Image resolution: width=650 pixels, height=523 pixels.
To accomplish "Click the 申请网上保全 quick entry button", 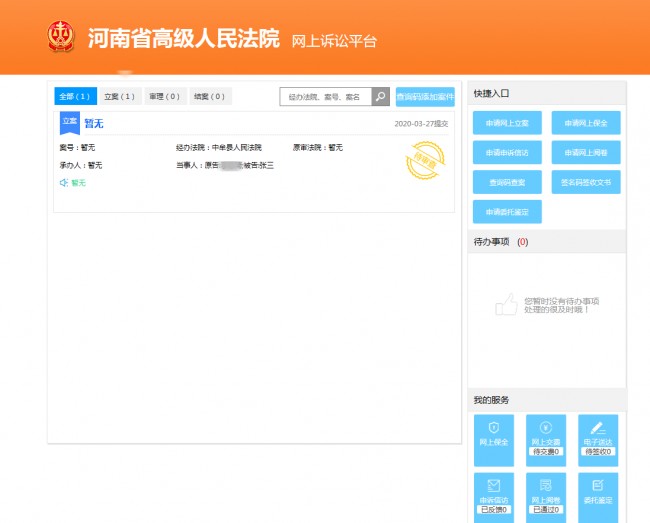I will [x=586, y=123].
